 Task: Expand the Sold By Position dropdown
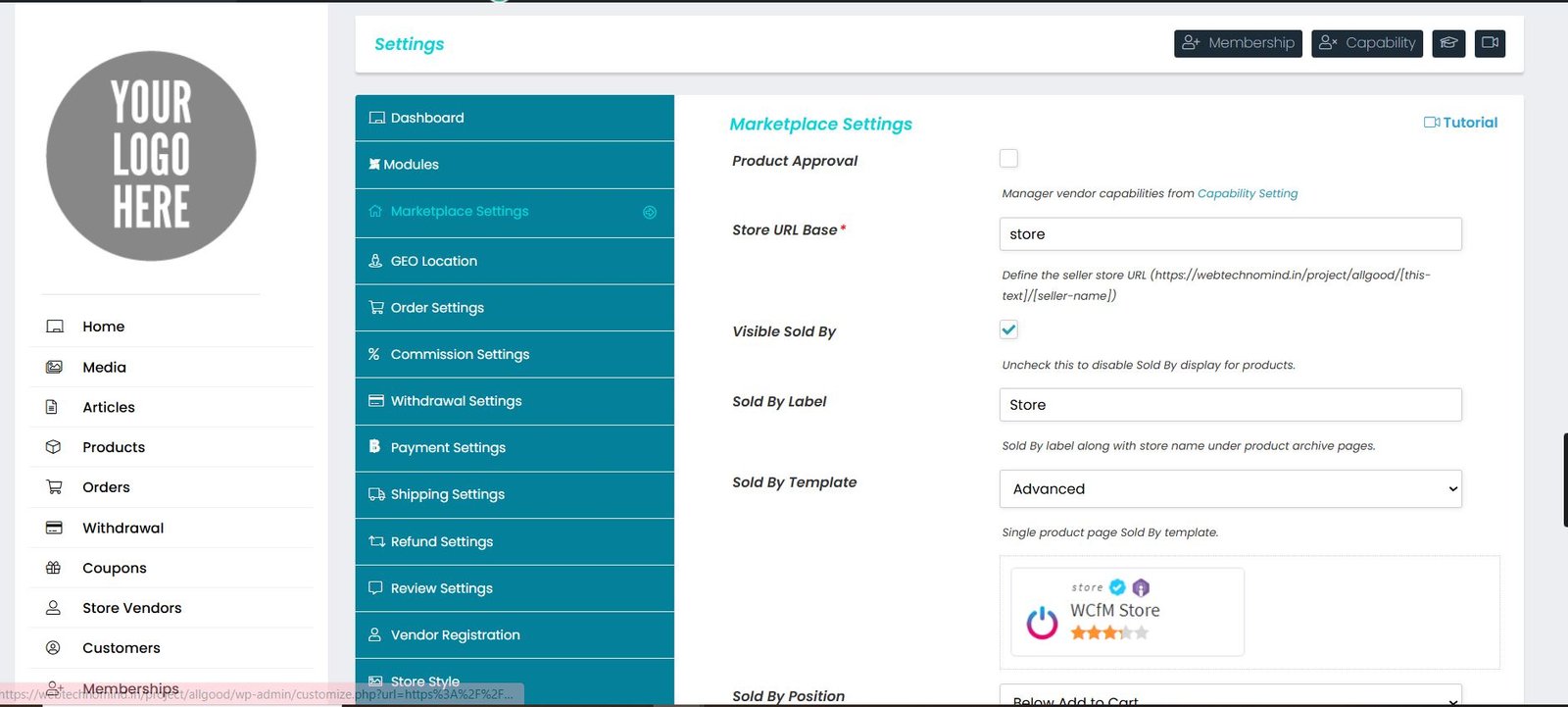tap(1230, 697)
